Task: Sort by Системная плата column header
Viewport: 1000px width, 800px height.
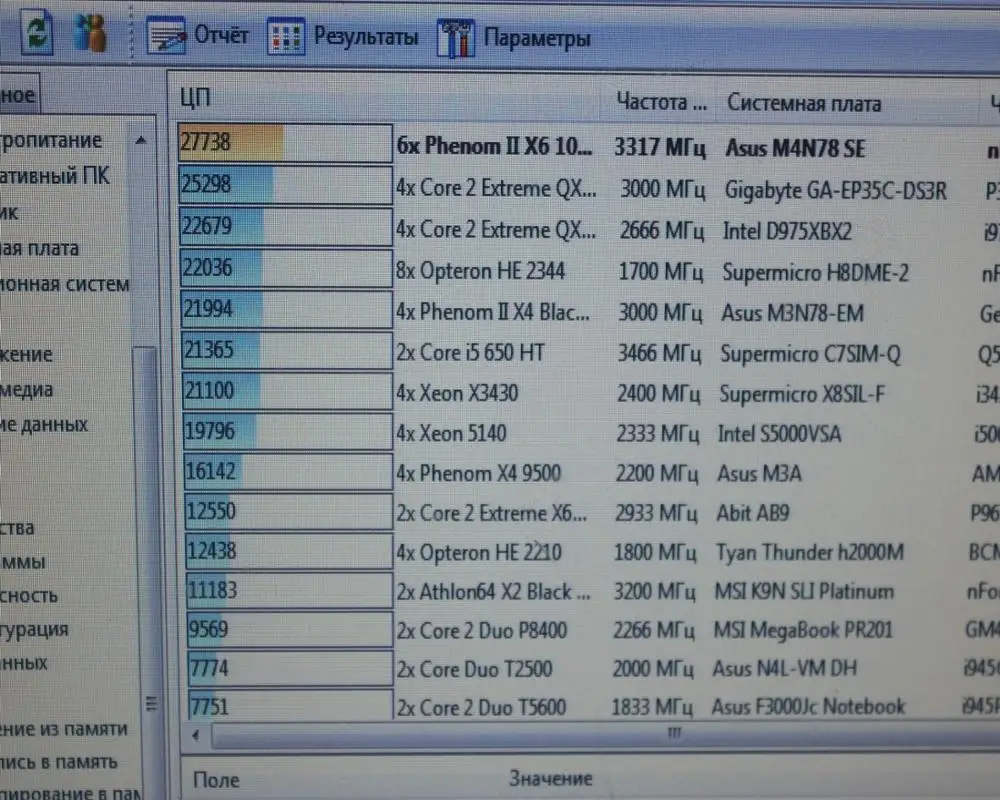Action: click(x=804, y=103)
